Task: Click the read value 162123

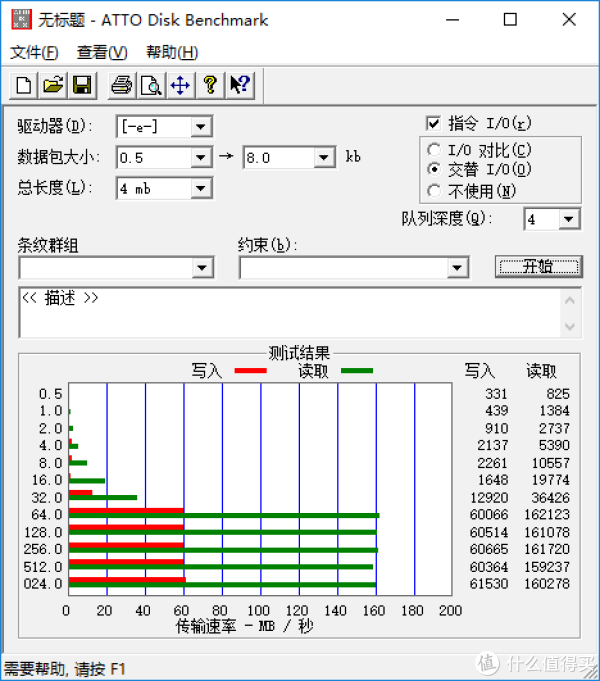Action: (x=547, y=514)
